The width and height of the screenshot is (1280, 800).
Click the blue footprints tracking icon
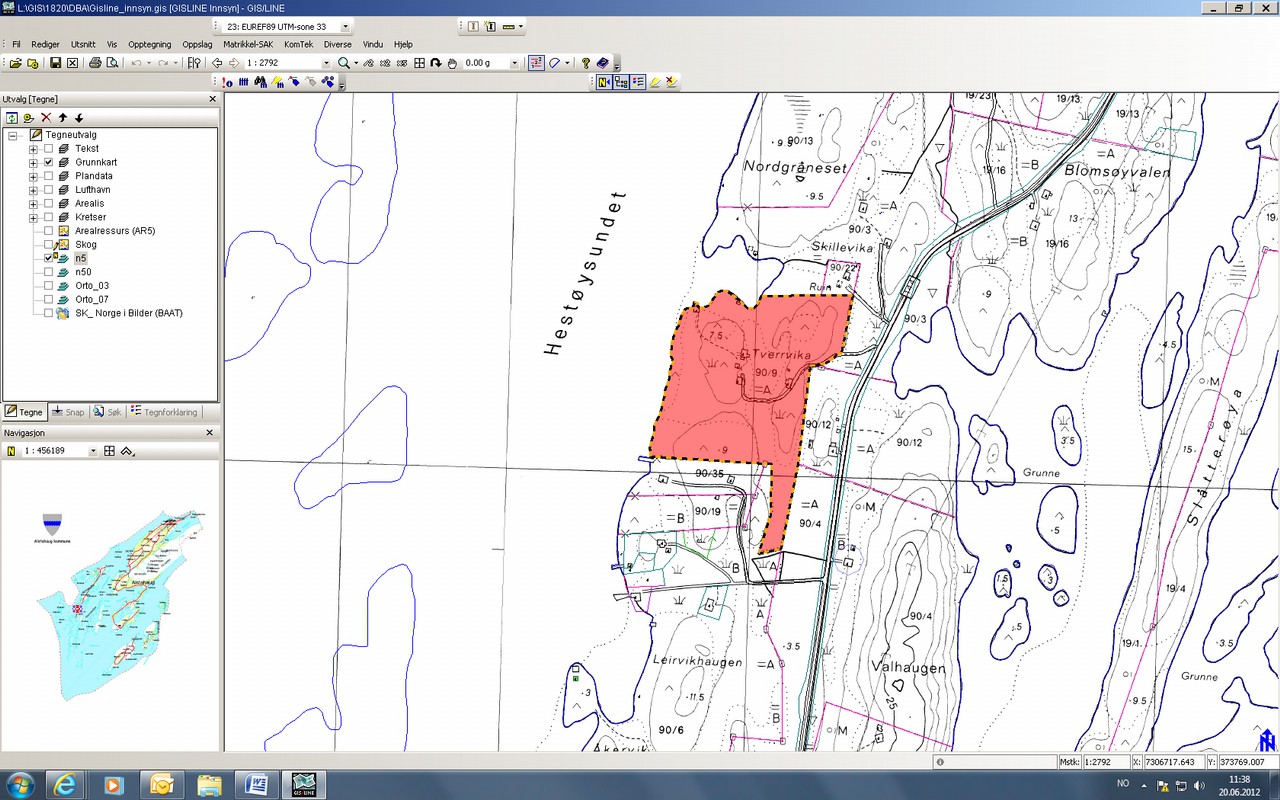[327, 82]
